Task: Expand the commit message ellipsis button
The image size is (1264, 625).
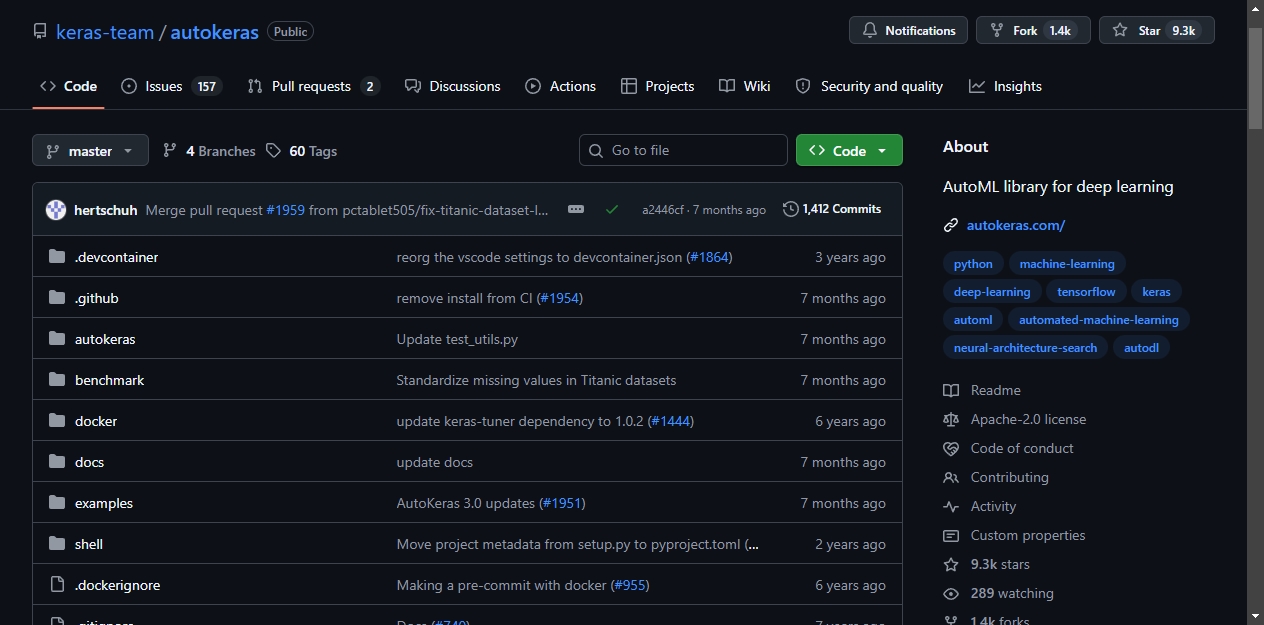Action: pos(575,209)
